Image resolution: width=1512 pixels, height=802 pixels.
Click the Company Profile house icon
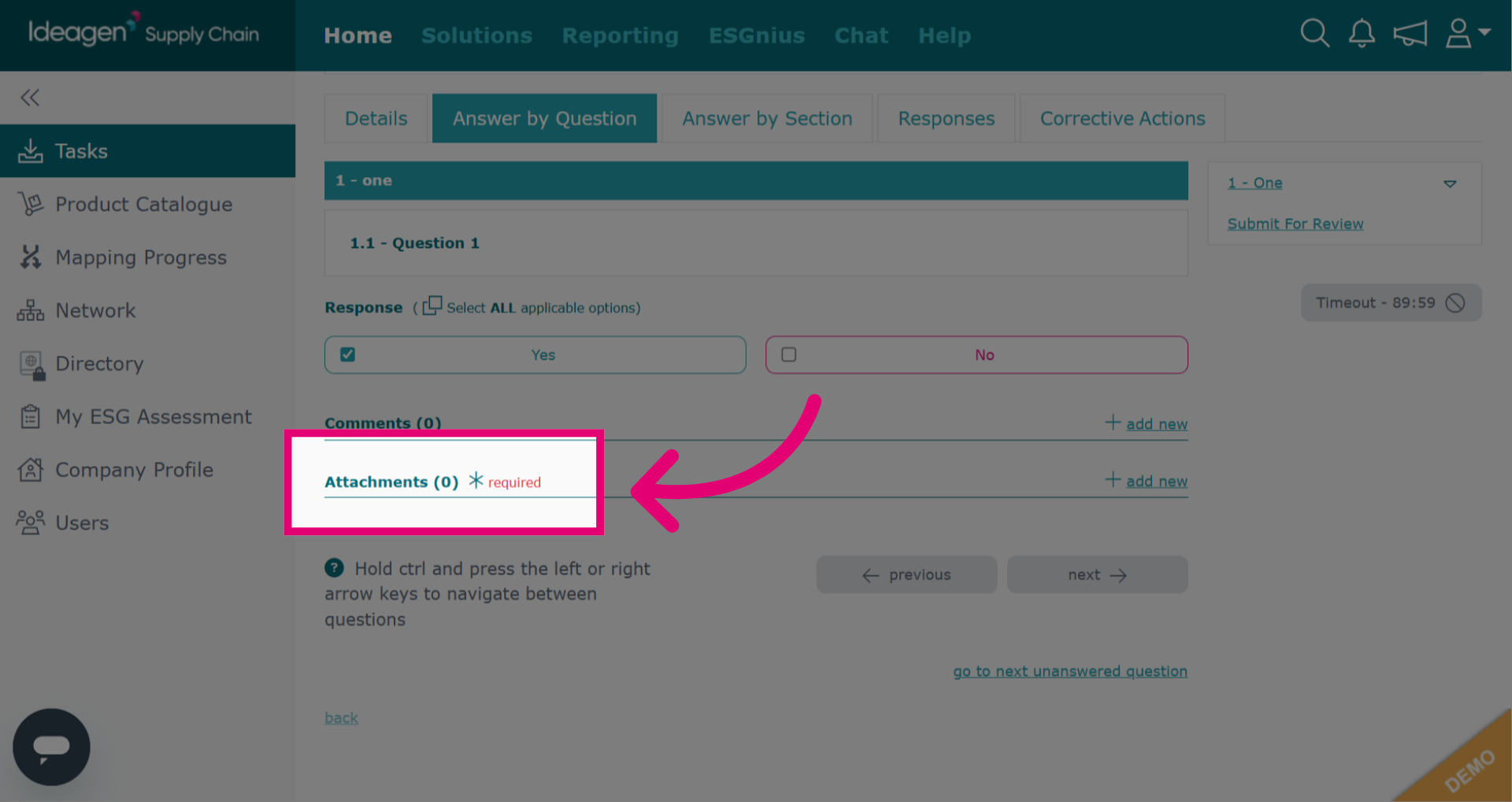[x=30, y=470]
